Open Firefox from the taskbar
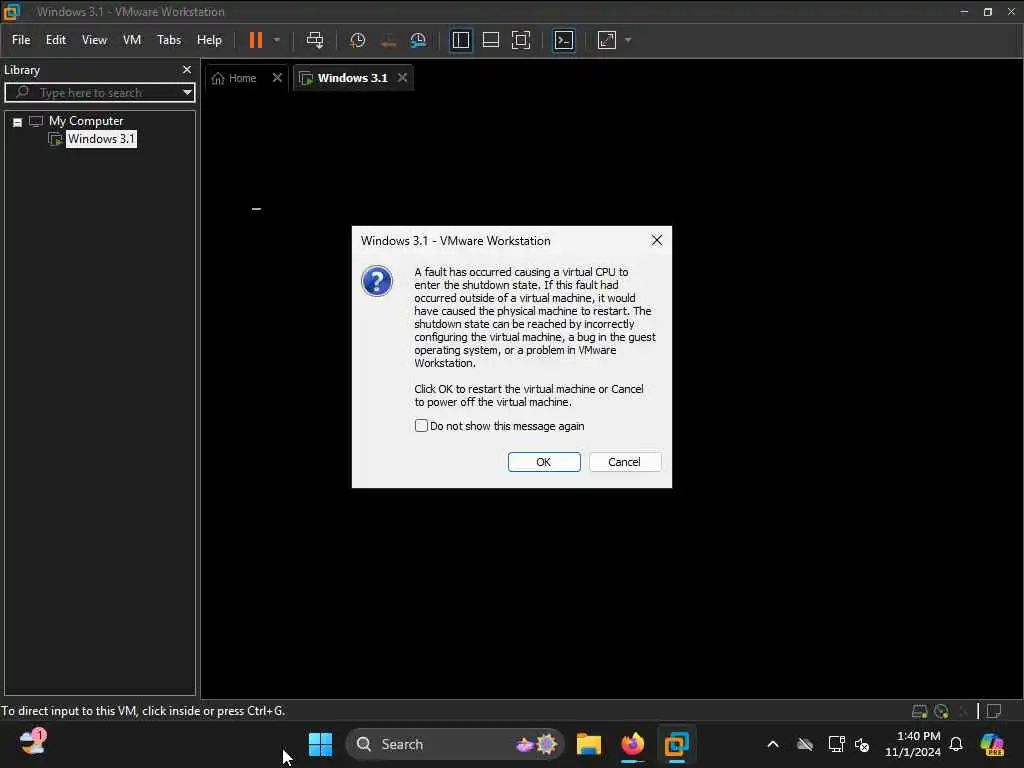 (x=632, y=744)
